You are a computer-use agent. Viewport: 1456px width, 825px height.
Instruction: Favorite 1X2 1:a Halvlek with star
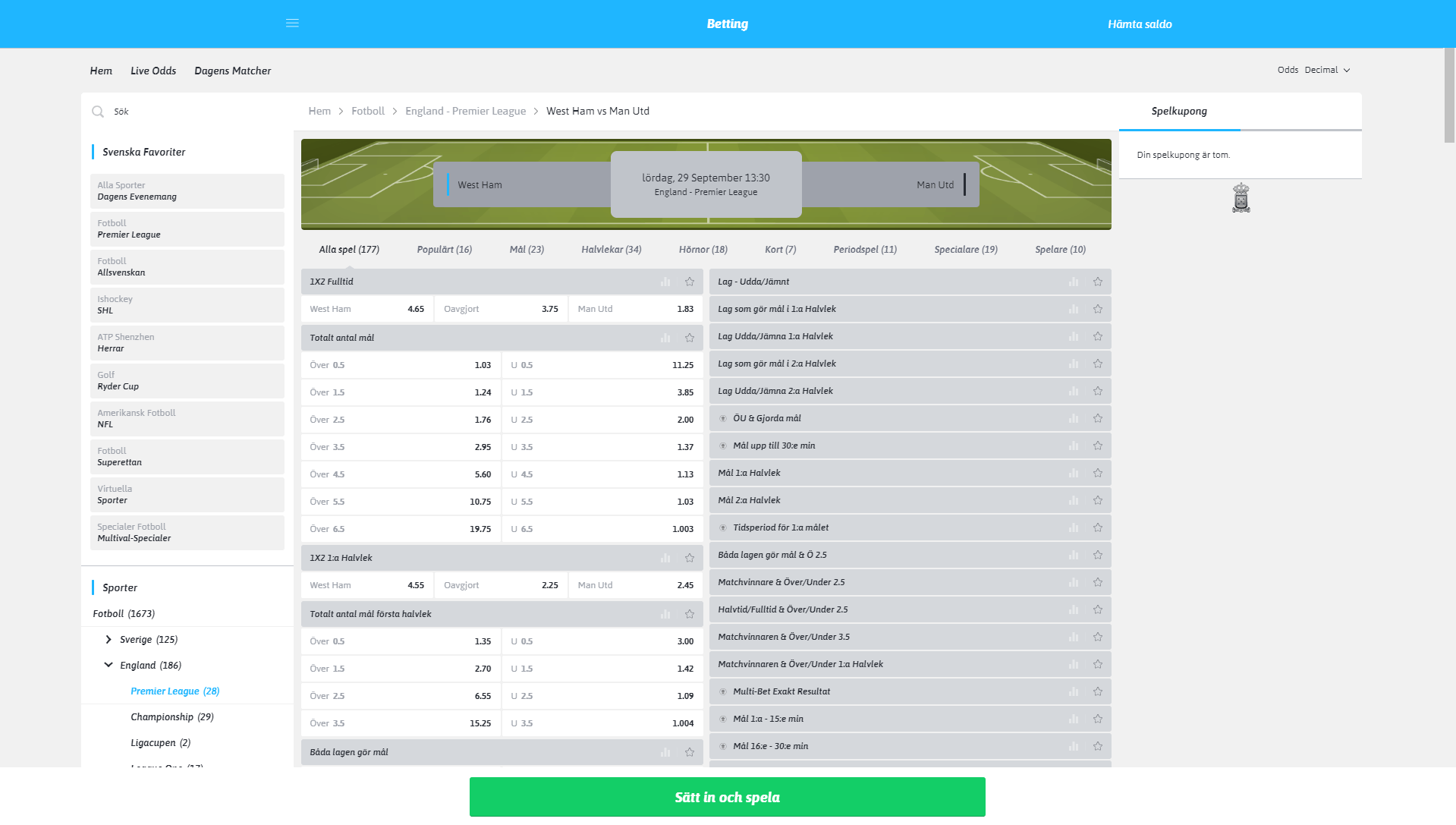coord(690,558)
